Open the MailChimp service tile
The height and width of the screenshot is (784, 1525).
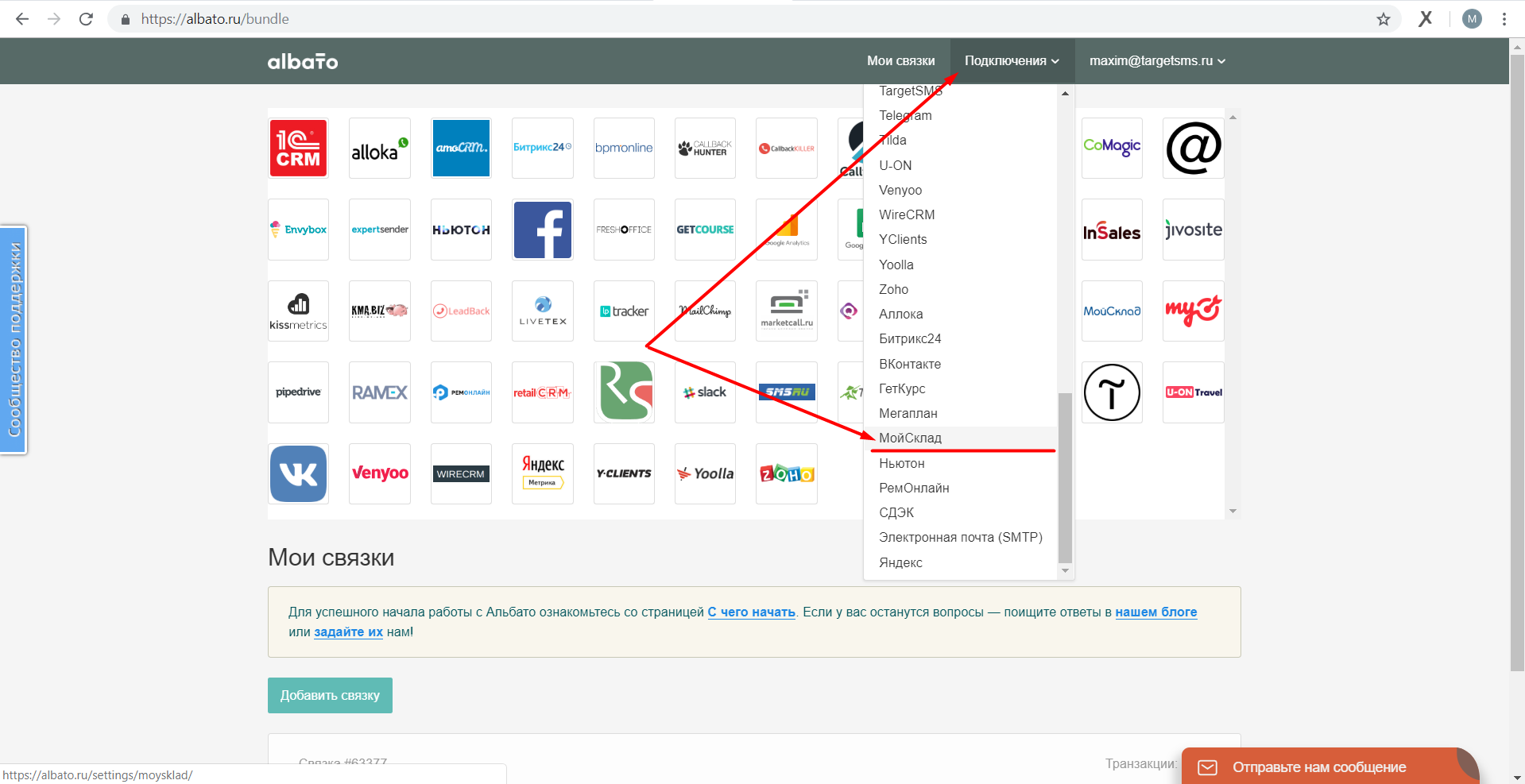705,311
